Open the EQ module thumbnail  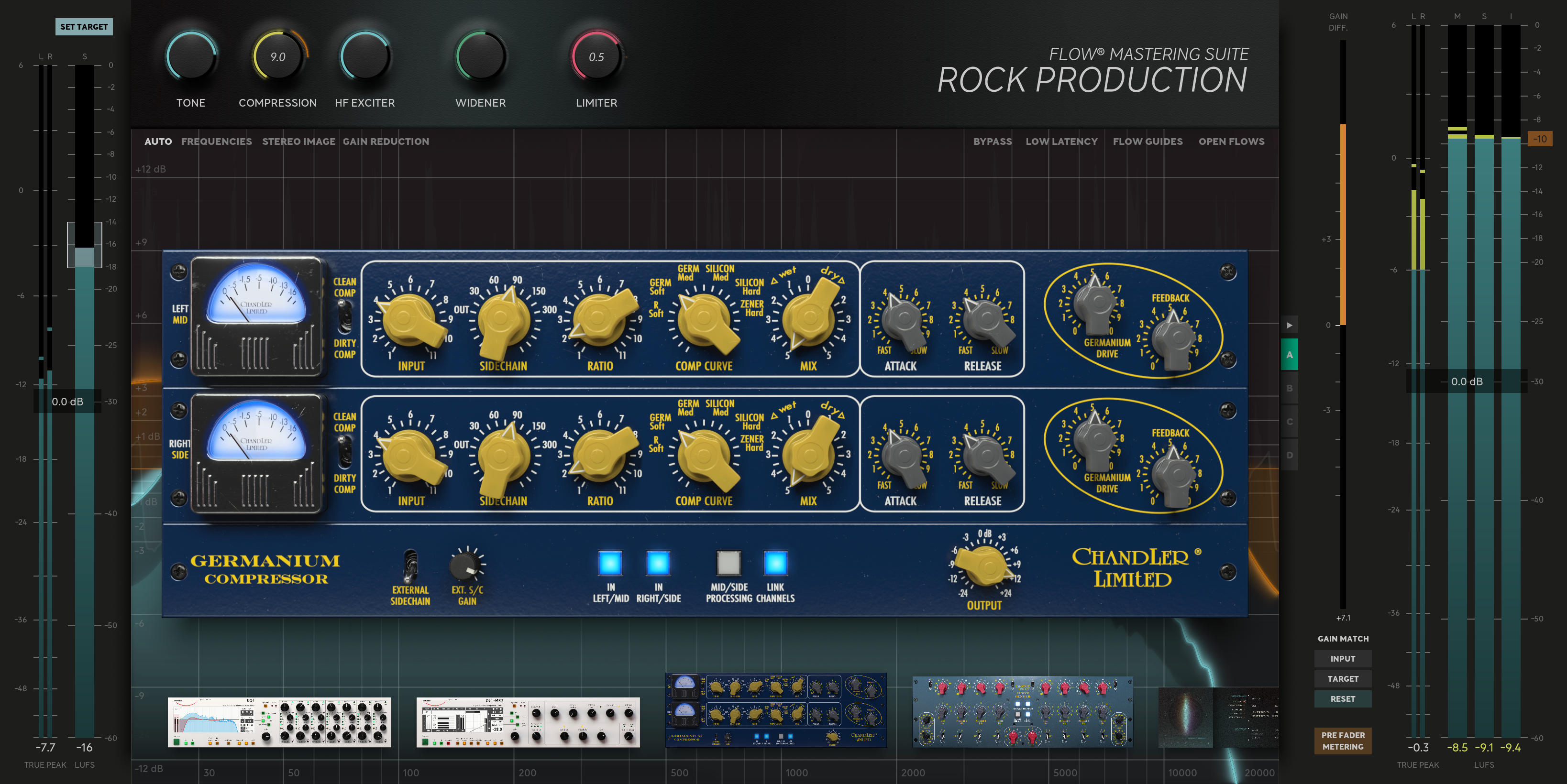tap(279, 722)
